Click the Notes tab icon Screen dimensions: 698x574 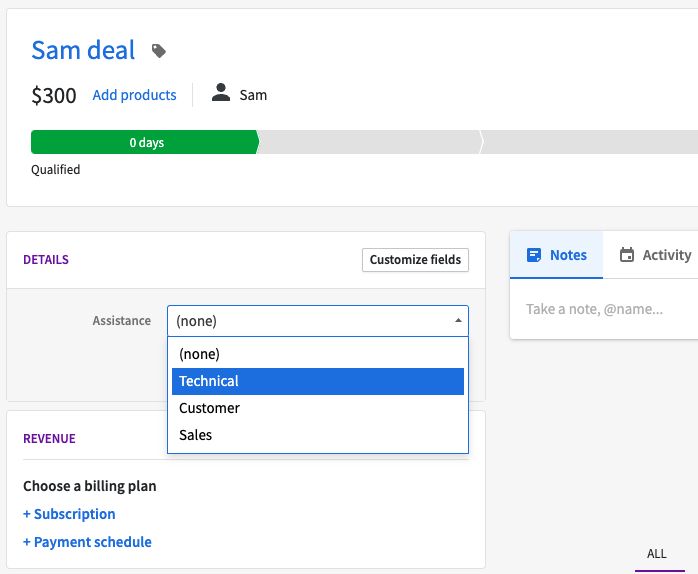point(534,255)
